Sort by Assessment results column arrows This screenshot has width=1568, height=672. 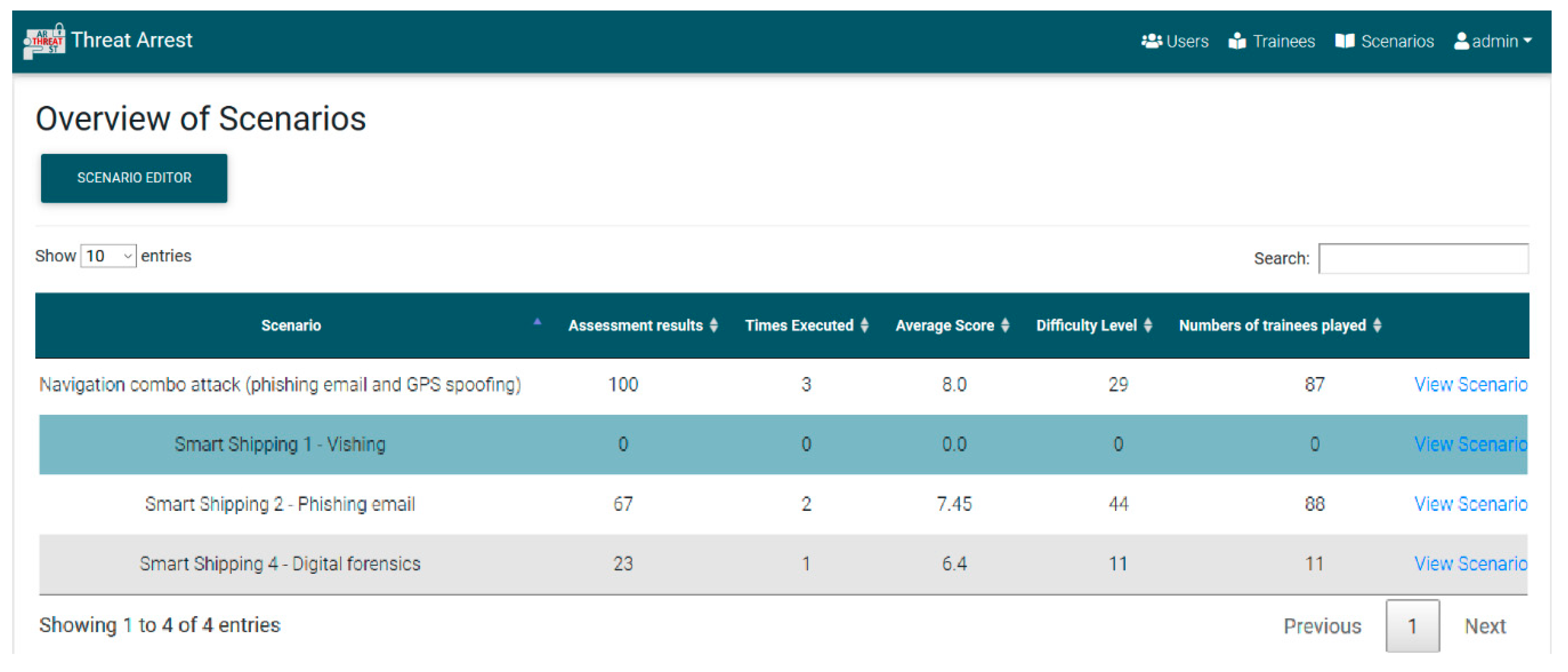point(714,326)
